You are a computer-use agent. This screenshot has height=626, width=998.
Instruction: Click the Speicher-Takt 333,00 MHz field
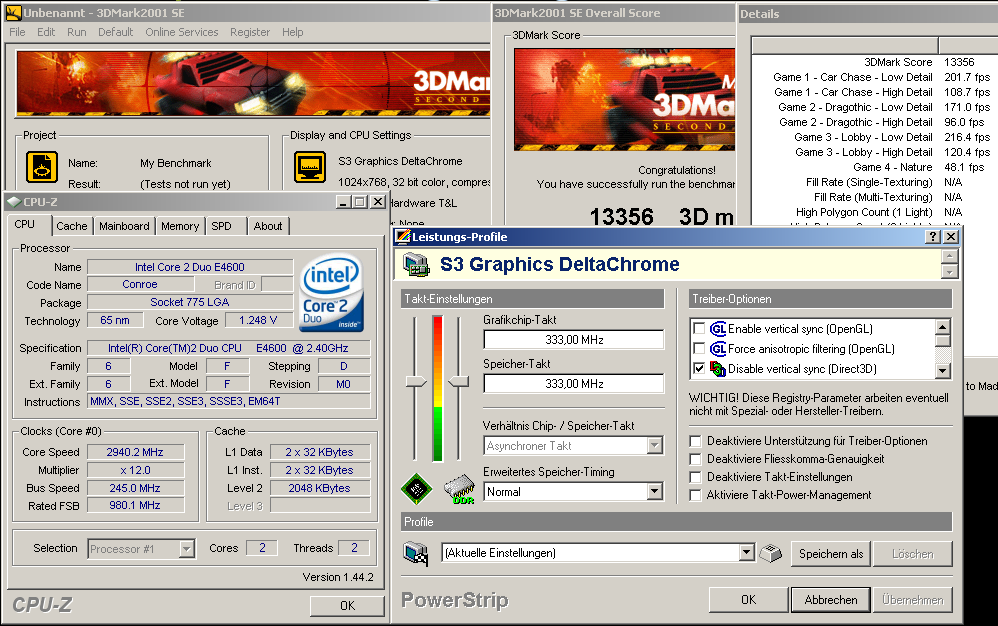573,384
